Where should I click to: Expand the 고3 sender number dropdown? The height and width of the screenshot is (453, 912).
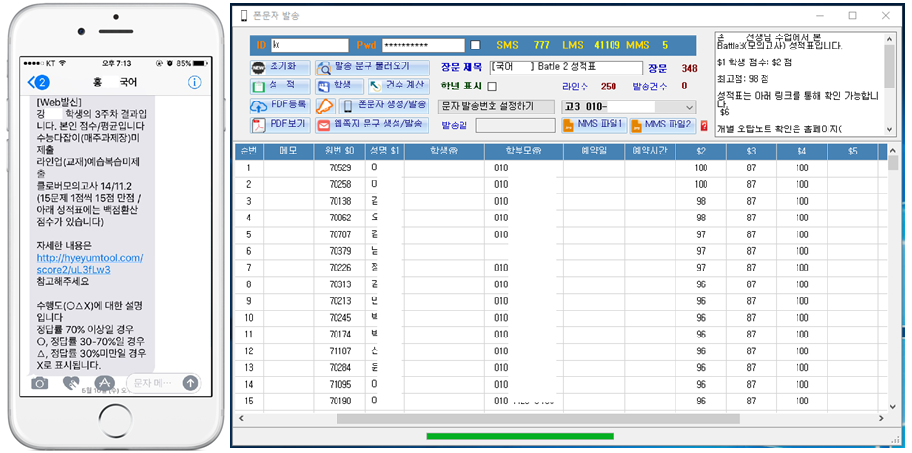(x=689, y=107)
